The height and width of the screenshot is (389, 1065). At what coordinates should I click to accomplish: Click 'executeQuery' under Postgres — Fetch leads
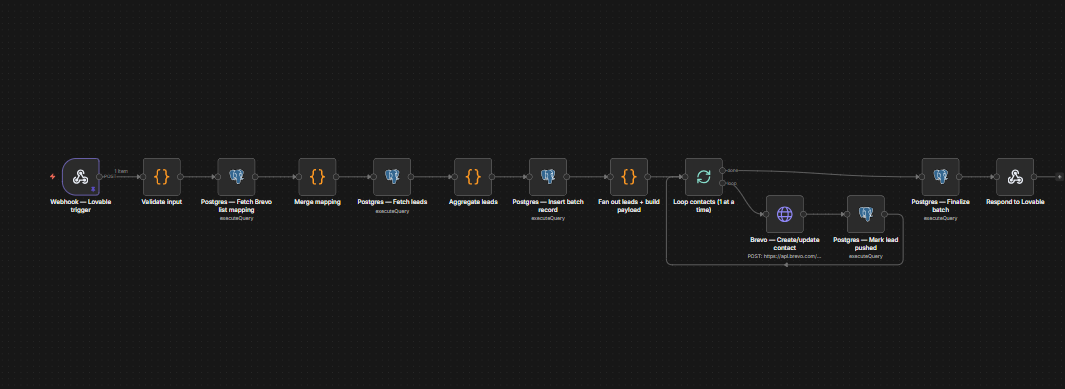pyautogui.click(x=392, y=211)
